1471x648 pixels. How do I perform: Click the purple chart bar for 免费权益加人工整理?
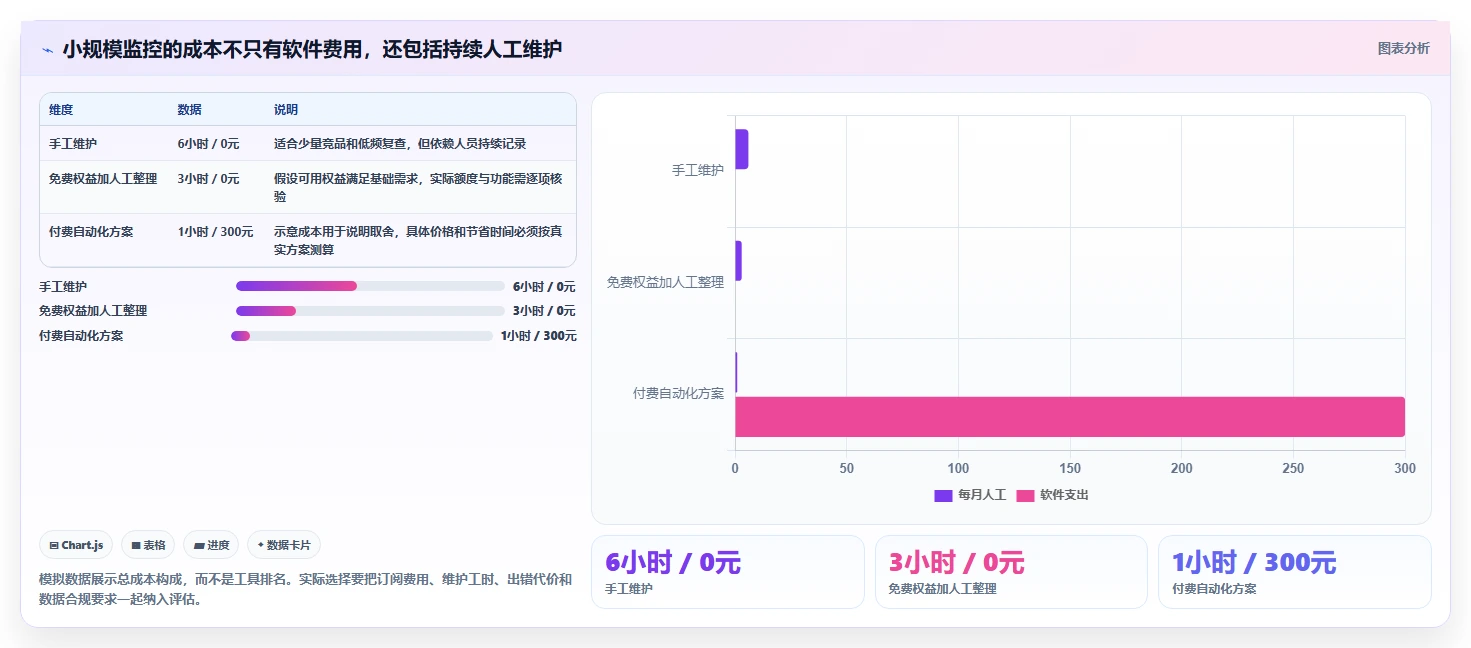coord(738,261)
